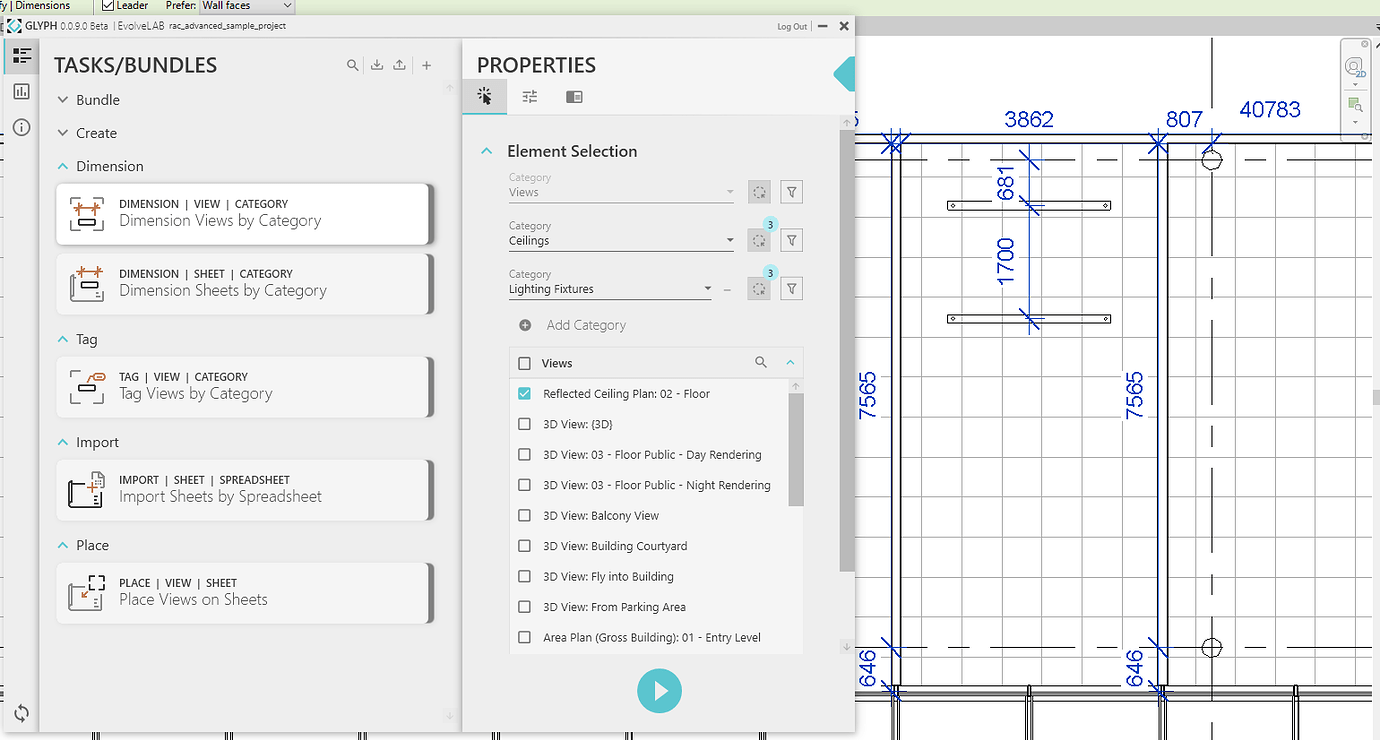Run the task with the play button
Viewport: 1380px width, 740px height.
pos(659,690)
